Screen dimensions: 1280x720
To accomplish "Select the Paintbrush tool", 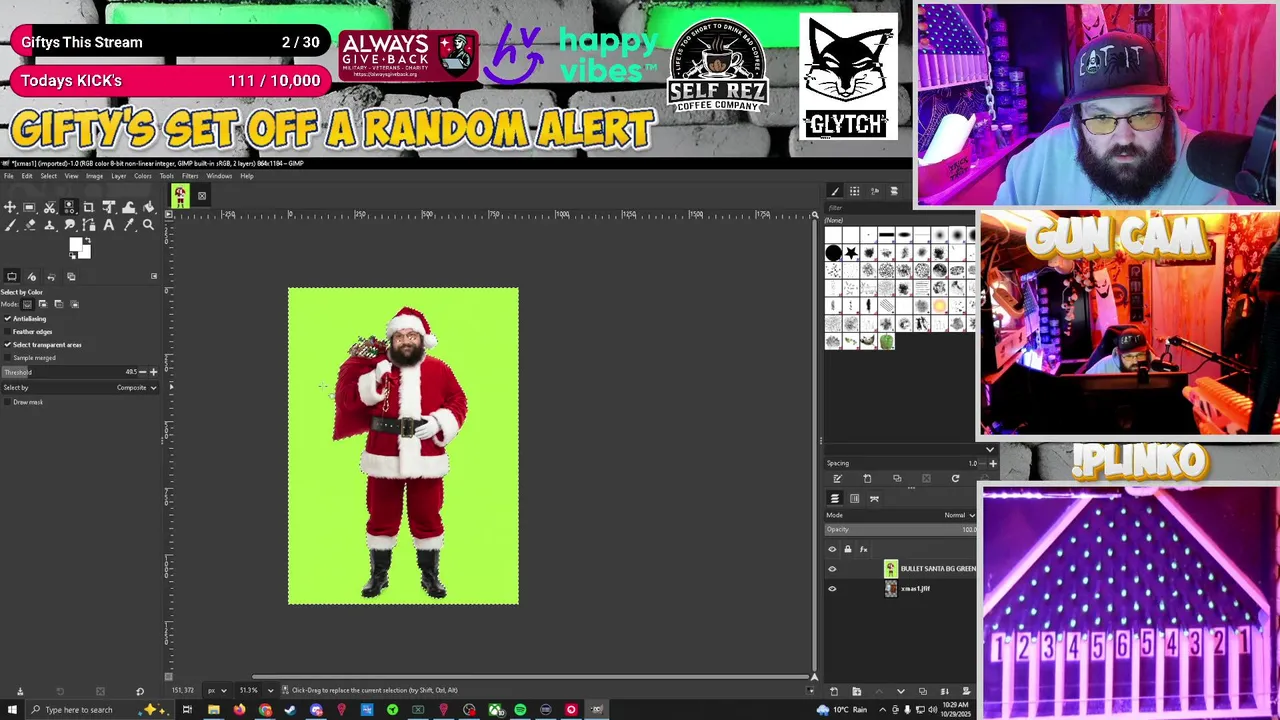I will click(x=10, y=225).
